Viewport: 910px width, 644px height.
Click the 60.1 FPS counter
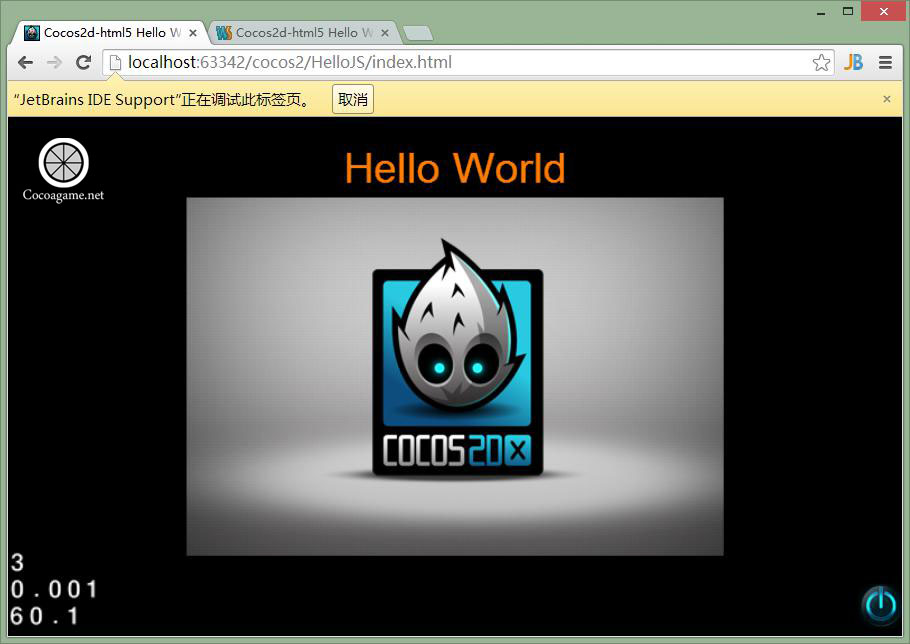click(44, 616)
